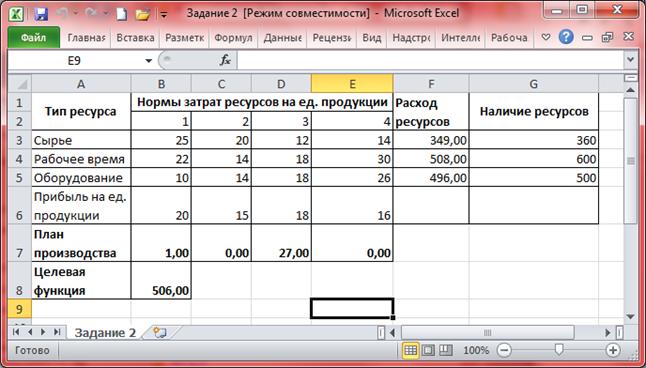Insert a new worksheet tab icon

160,332
